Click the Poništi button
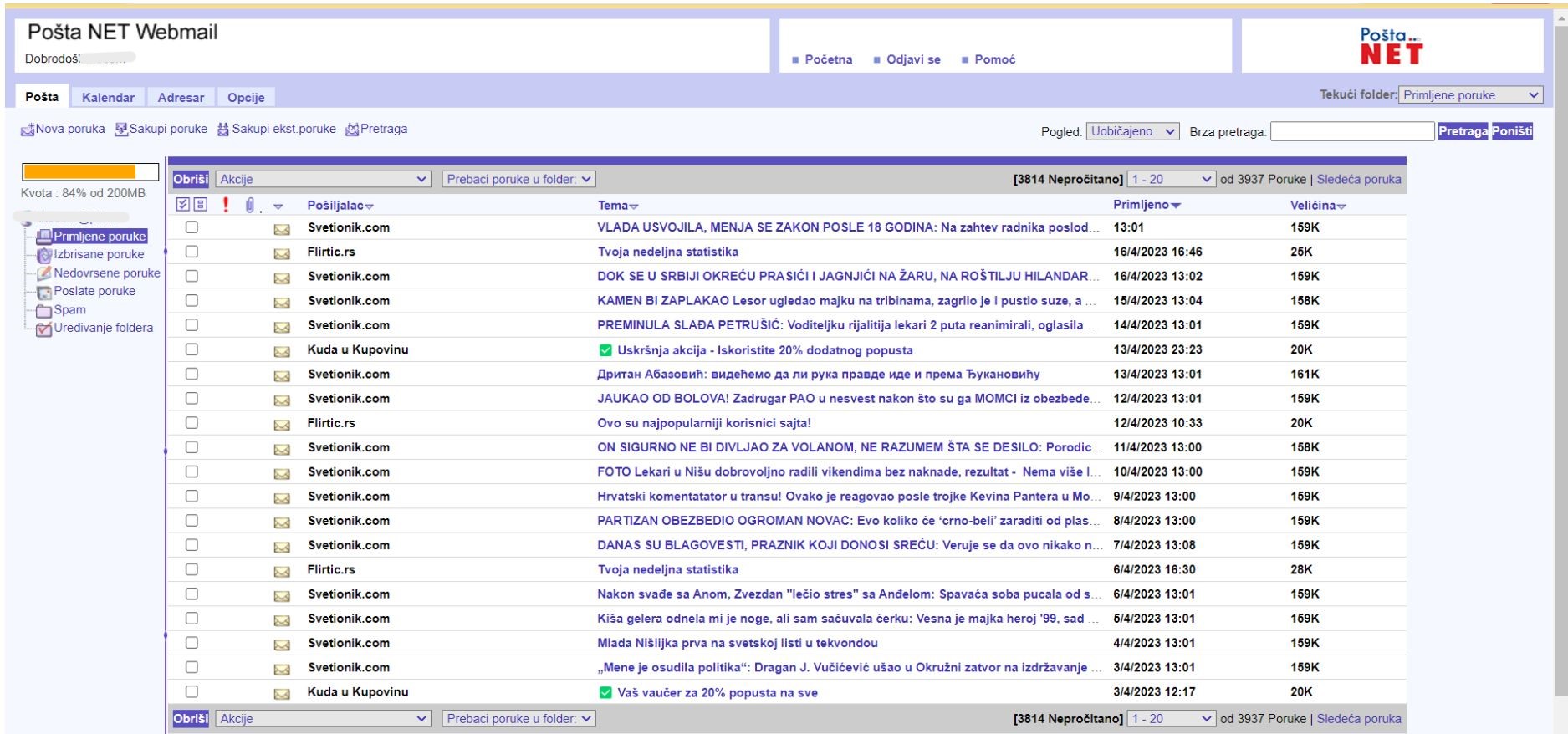 coord(1512,131)
